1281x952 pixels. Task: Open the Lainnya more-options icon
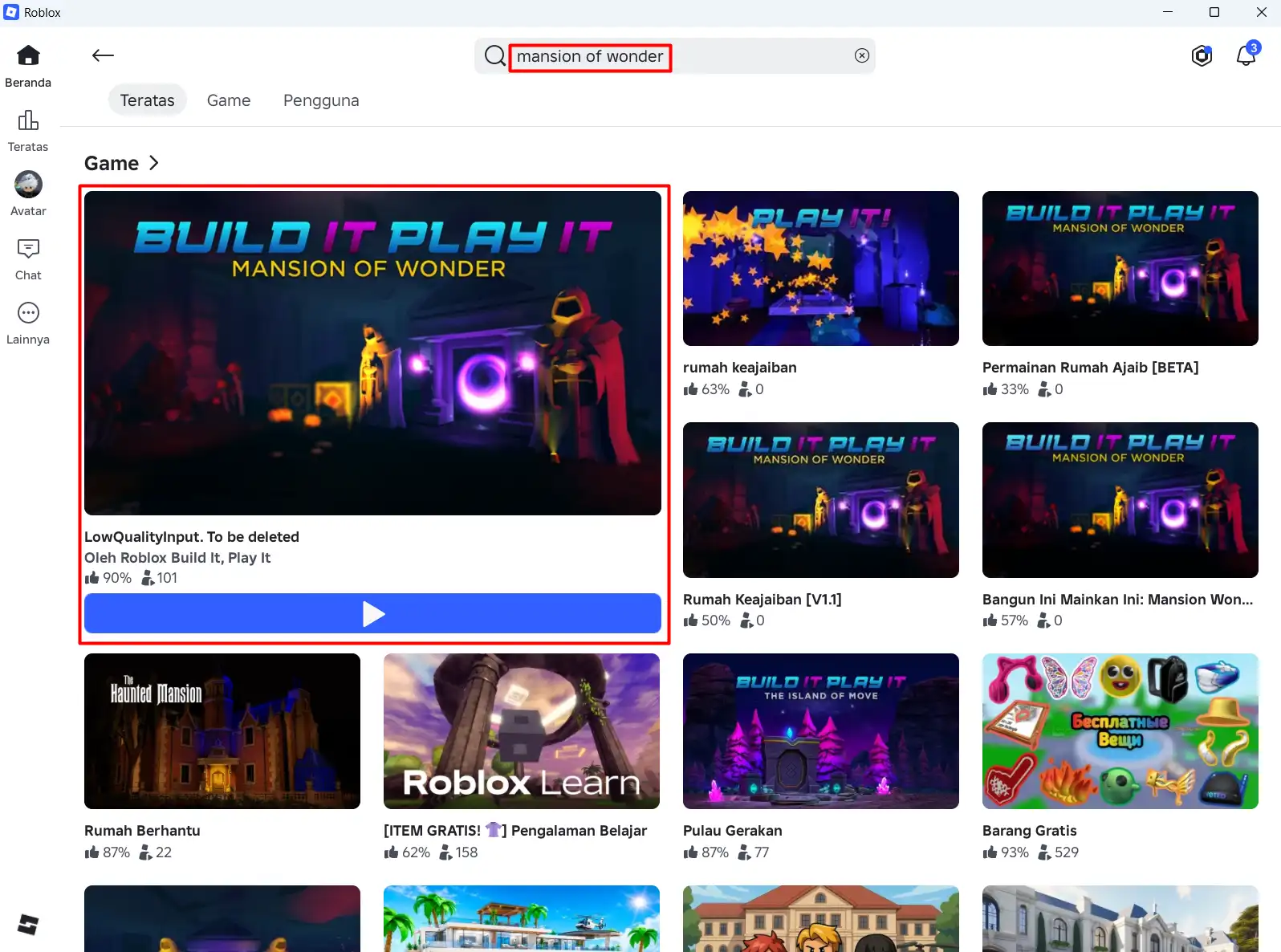click(x=28, y=312)
